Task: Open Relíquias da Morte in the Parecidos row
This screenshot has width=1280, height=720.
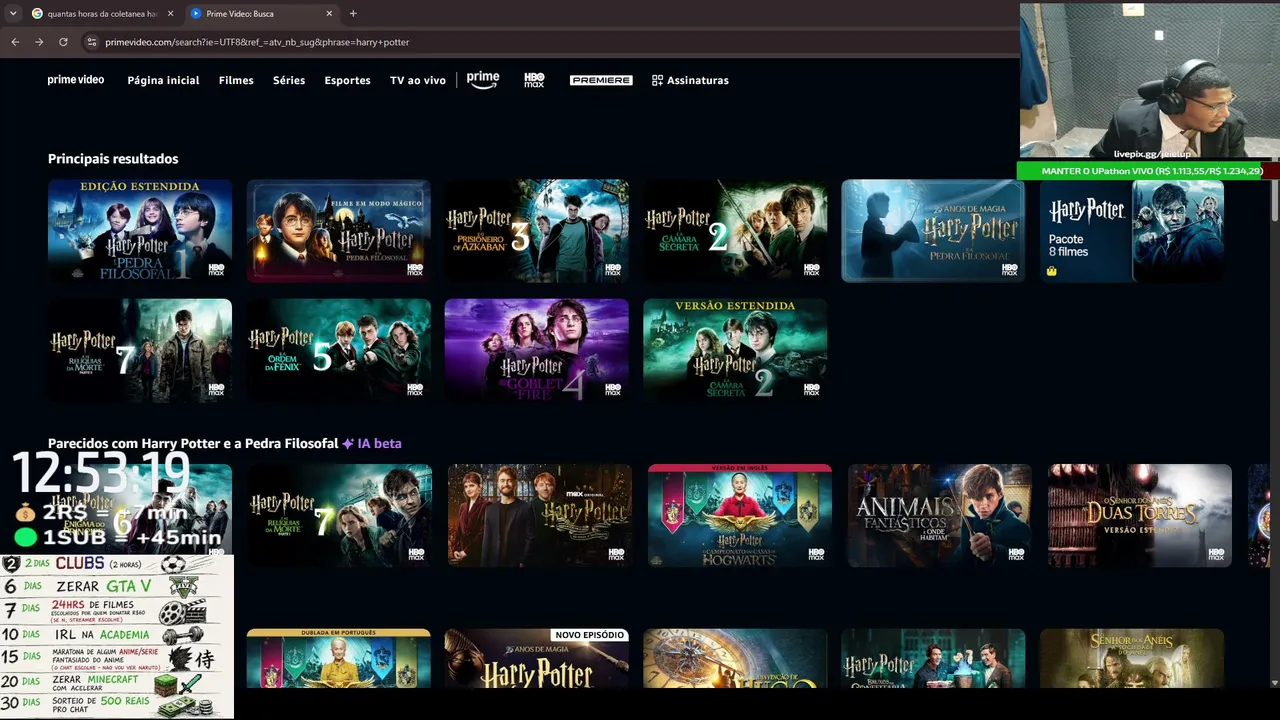Action: point(340,516)
